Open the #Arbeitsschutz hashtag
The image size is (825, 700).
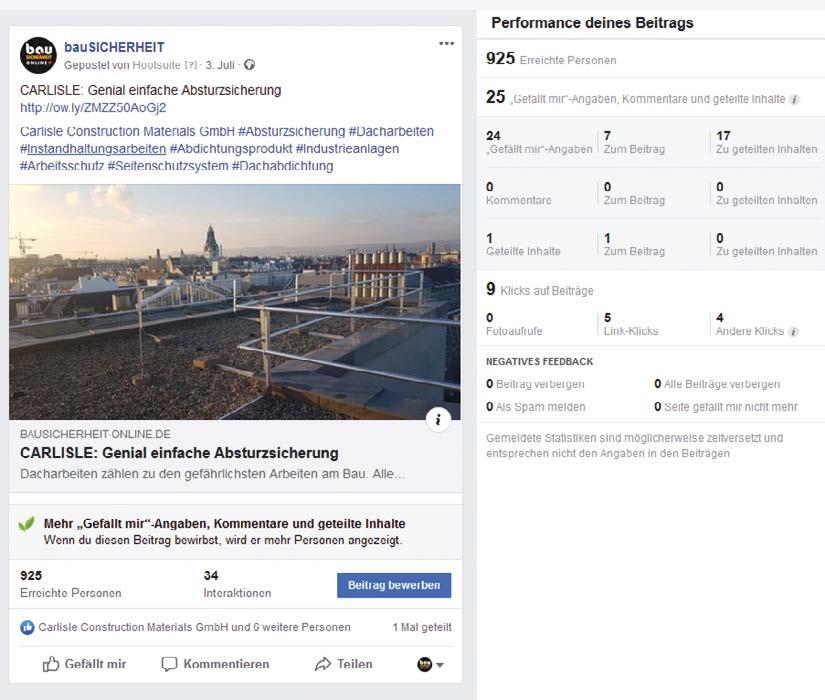(62, 166)
